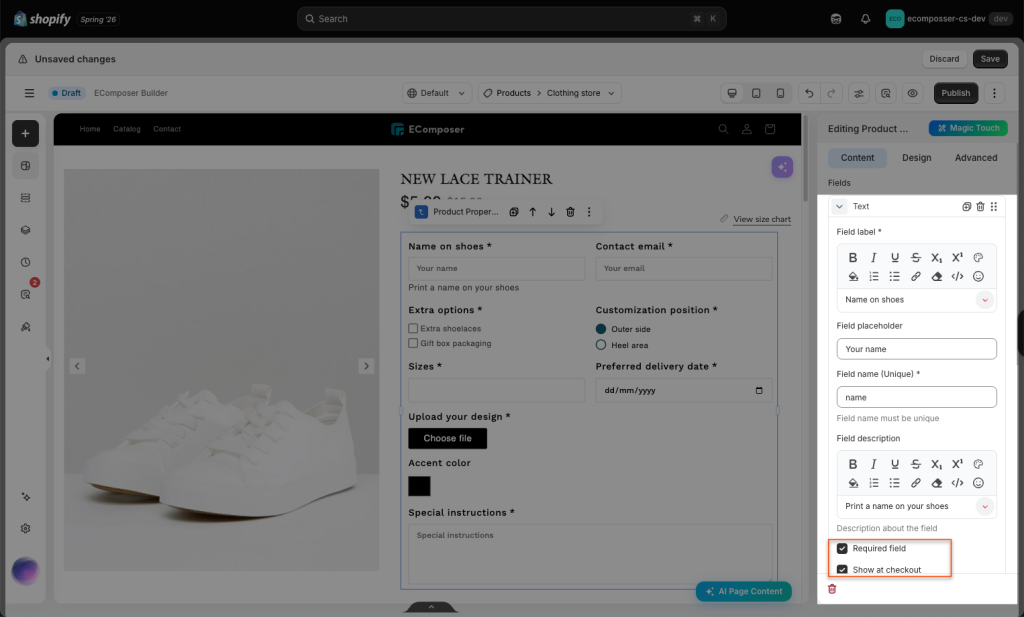Switch to the Content tab
The height and width of the screenshot is (617, 1024).
tap(857, 158)
